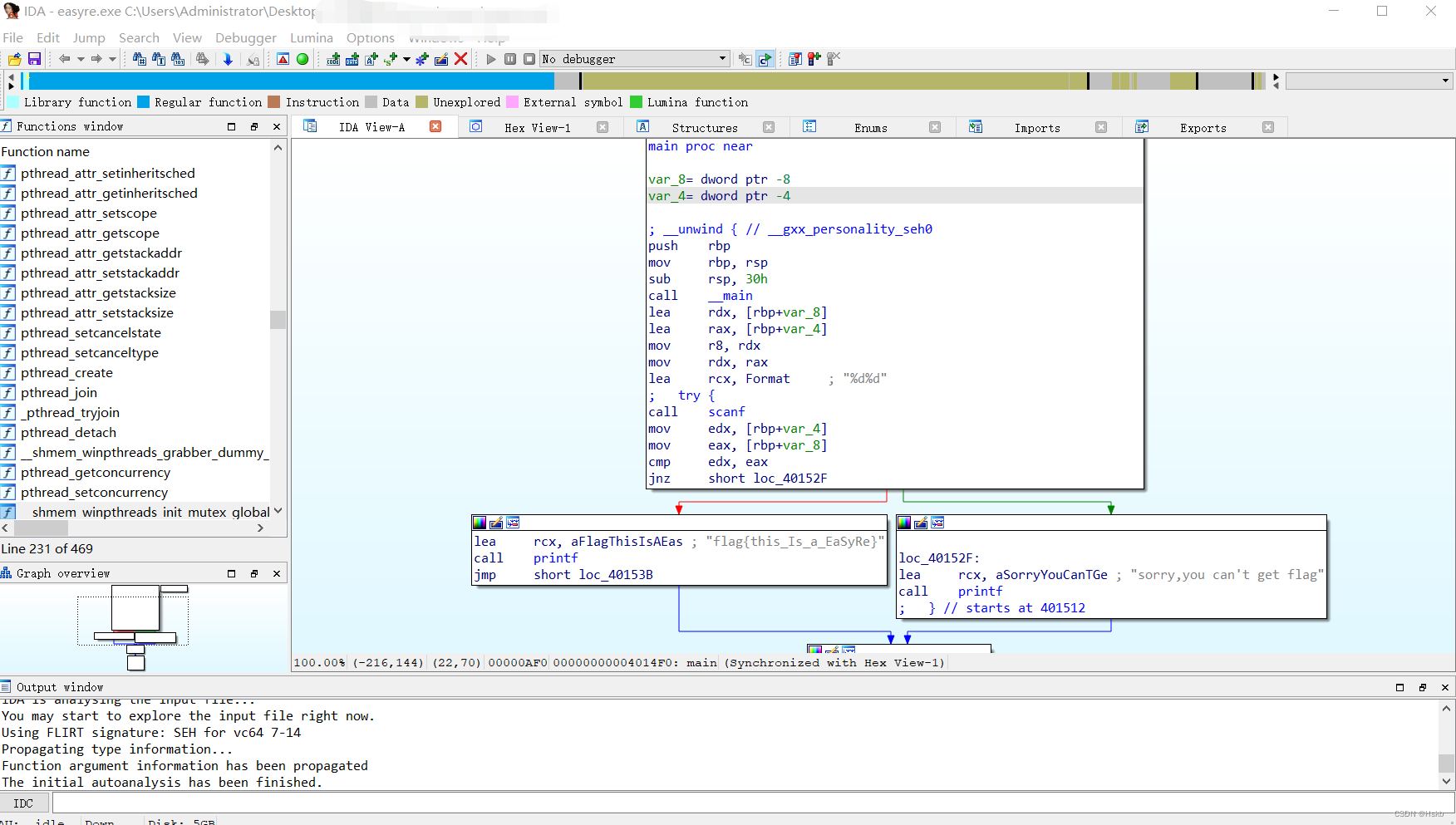Screen dimensions: 1456x825
Task: Click the Save database icon
Action: pyautogui.click(x=34, y=59)
